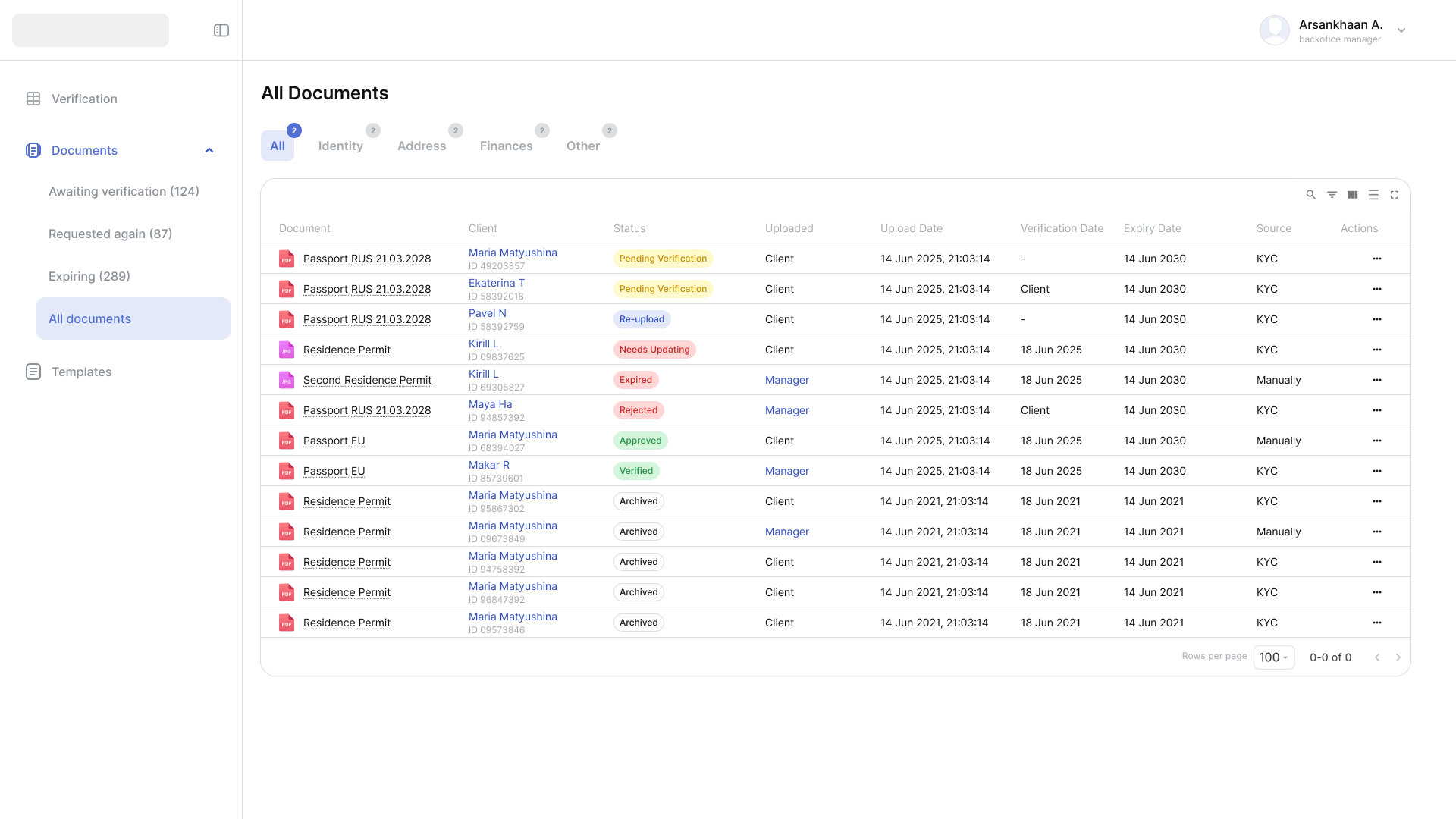Open the Second Residence Permit document link
The height and width of the screenshot is (819, 1456).
coord(367,380)
